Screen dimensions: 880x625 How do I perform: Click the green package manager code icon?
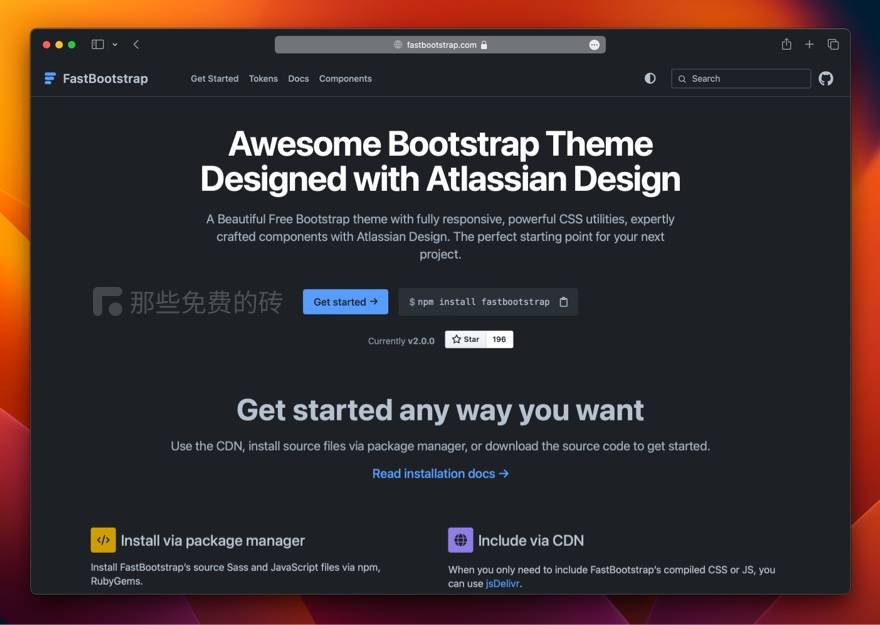pos(104,540)
